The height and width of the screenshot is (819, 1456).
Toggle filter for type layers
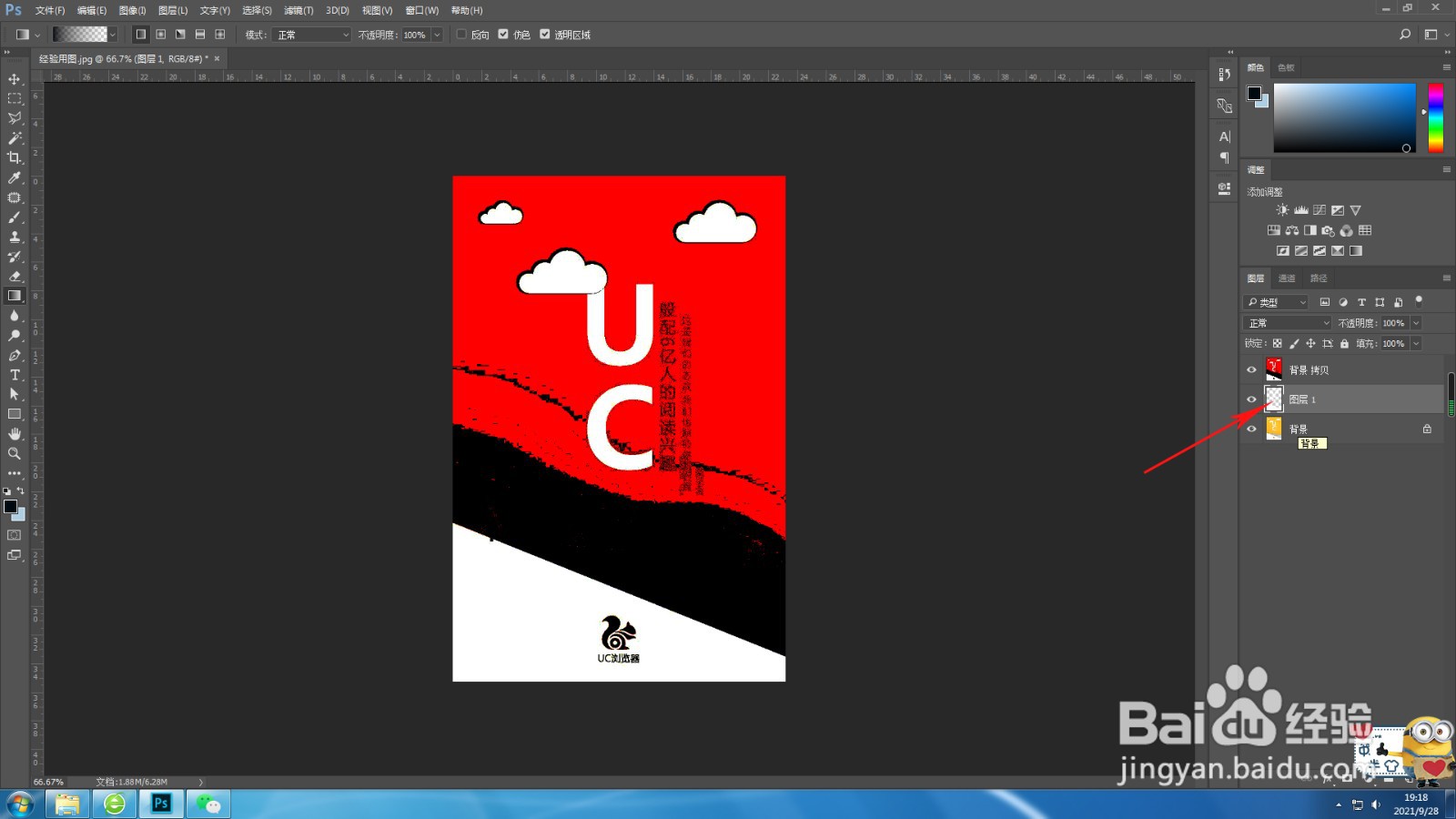[x=1361, y=302]
